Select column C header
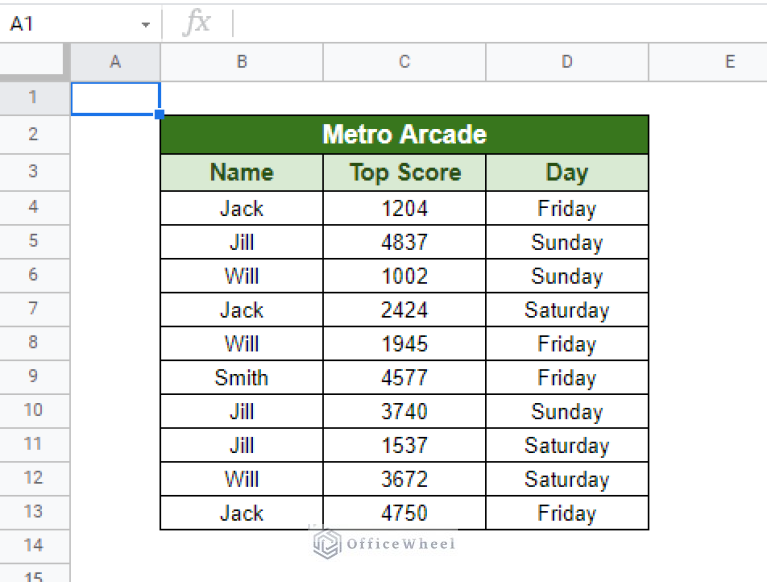 (404, 62)
